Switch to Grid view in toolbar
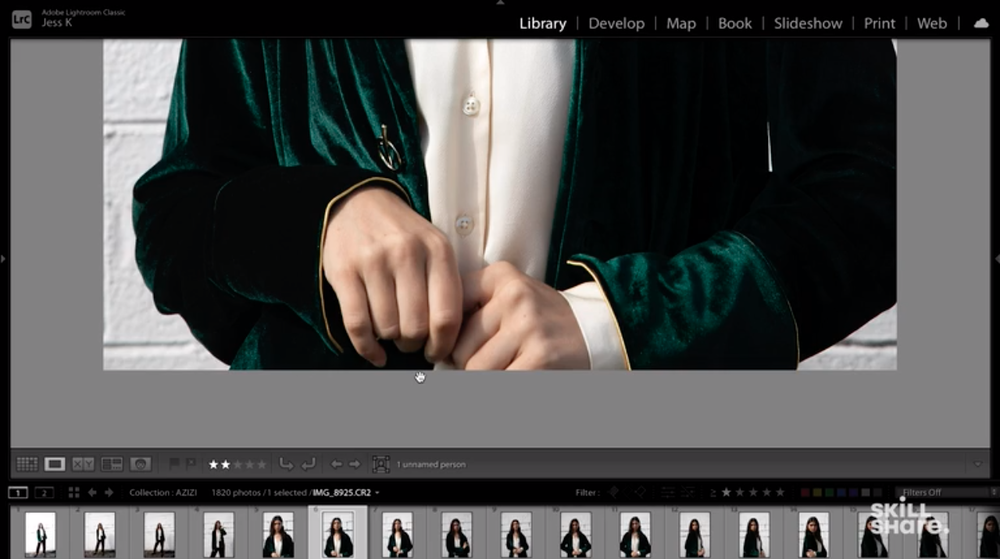 click(x=27, y=464)
